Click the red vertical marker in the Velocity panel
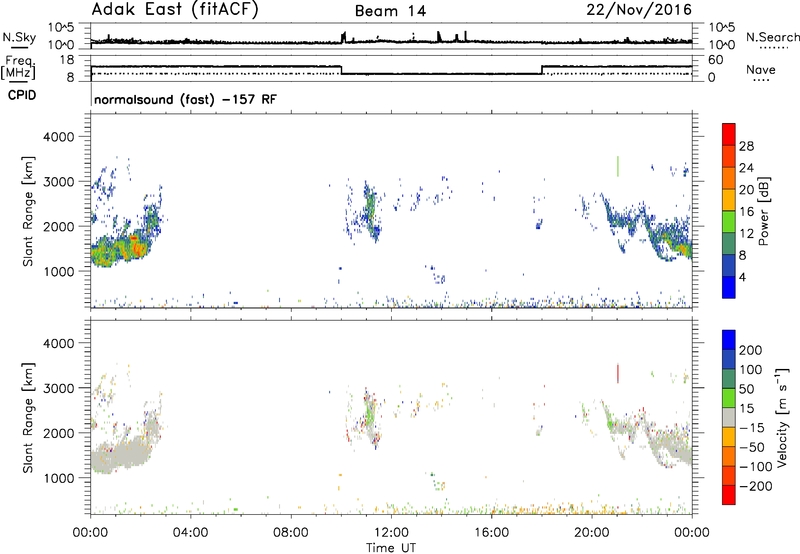This screenshot has height=554, width=800. 618,373
